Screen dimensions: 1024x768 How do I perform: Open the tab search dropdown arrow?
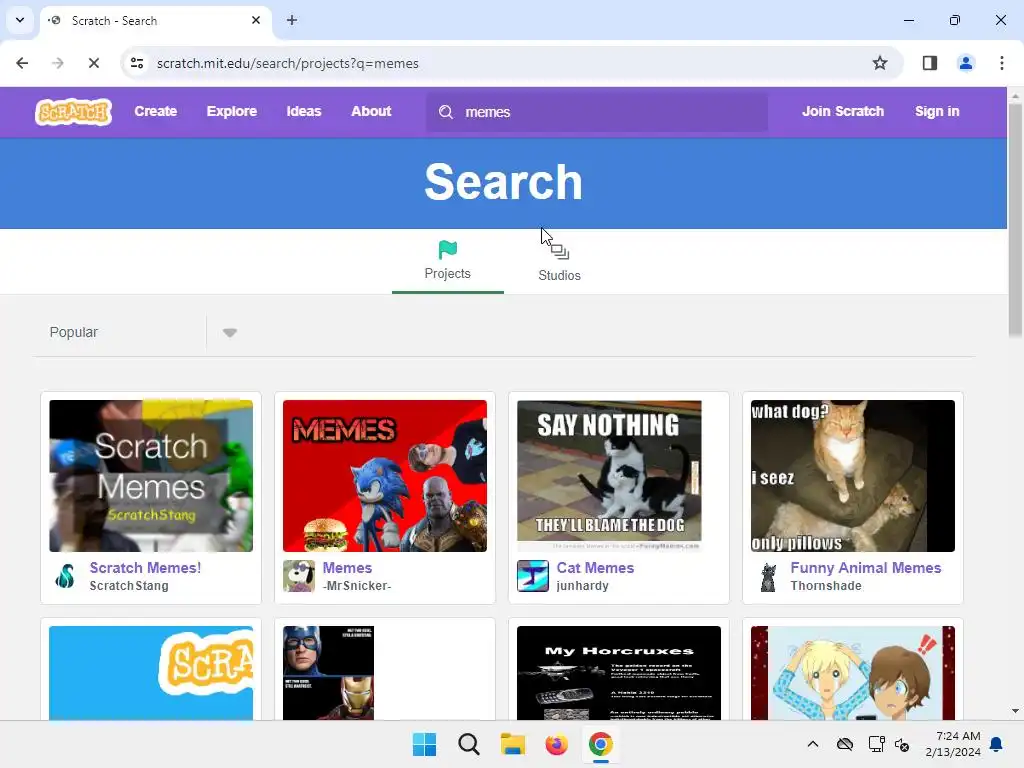point(20,20)
